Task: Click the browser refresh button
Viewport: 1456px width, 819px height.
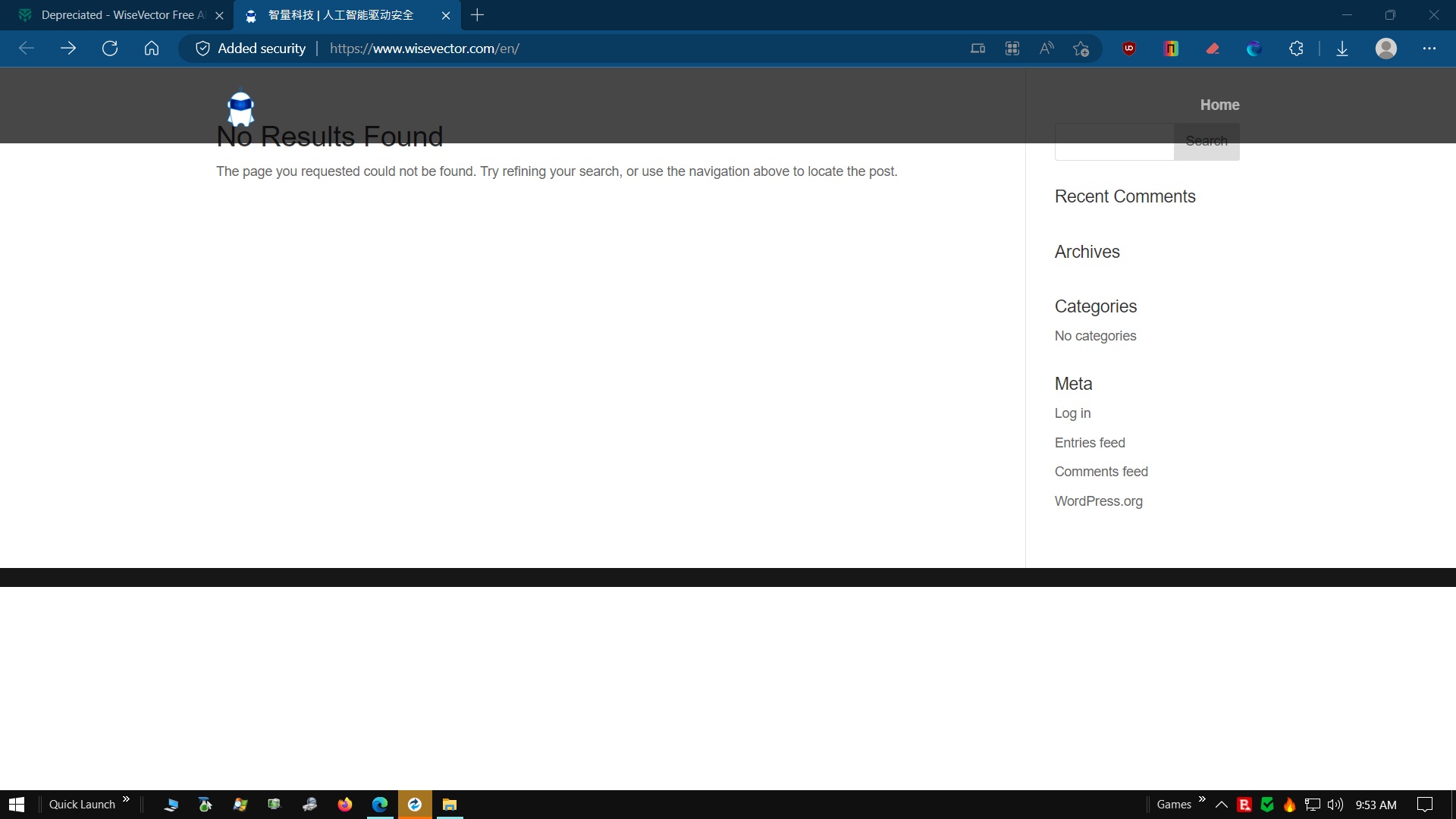Action: tap(110, 49)
